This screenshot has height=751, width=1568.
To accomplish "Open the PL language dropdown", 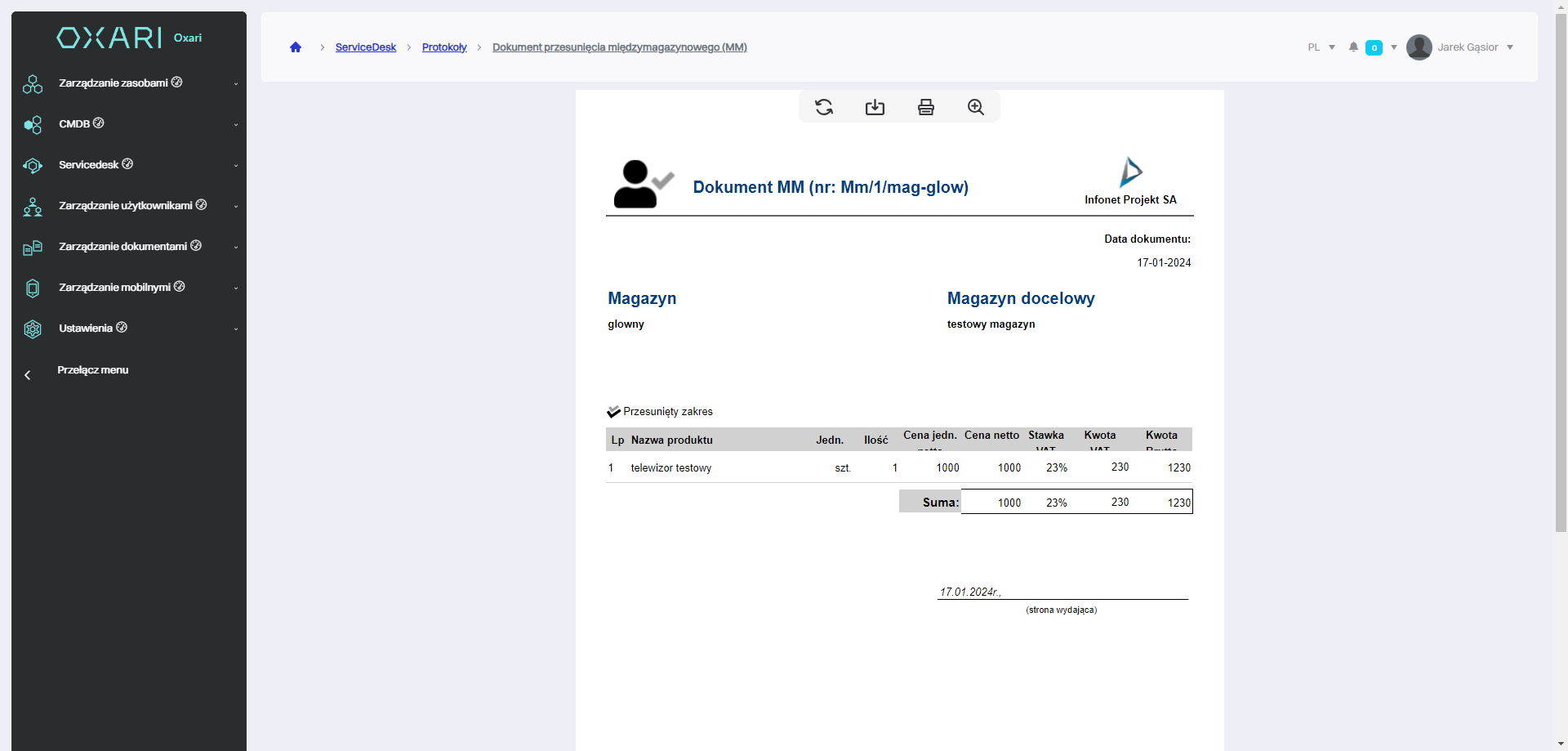I will click(1321, 47).
